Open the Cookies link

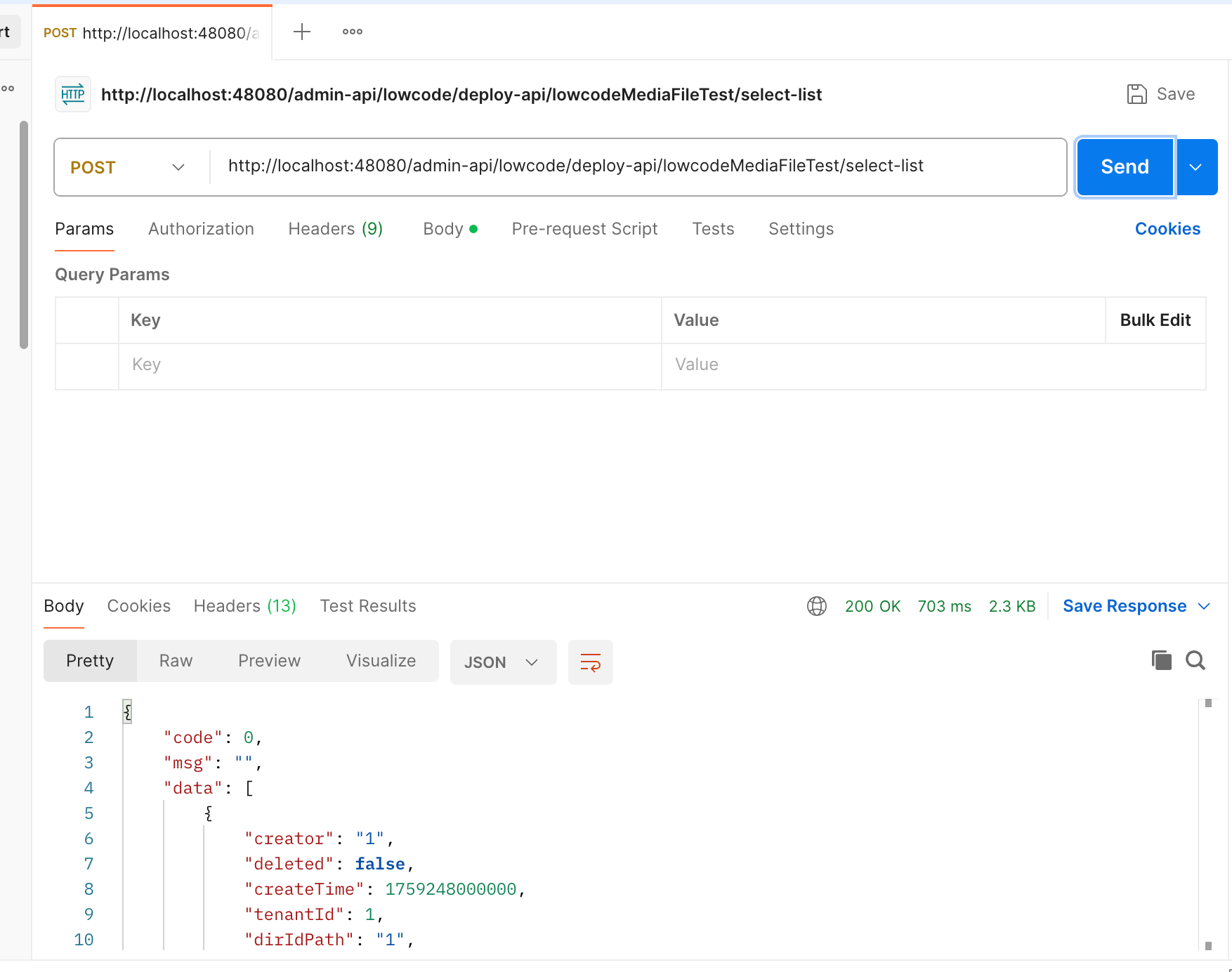tap(1167, 229)
